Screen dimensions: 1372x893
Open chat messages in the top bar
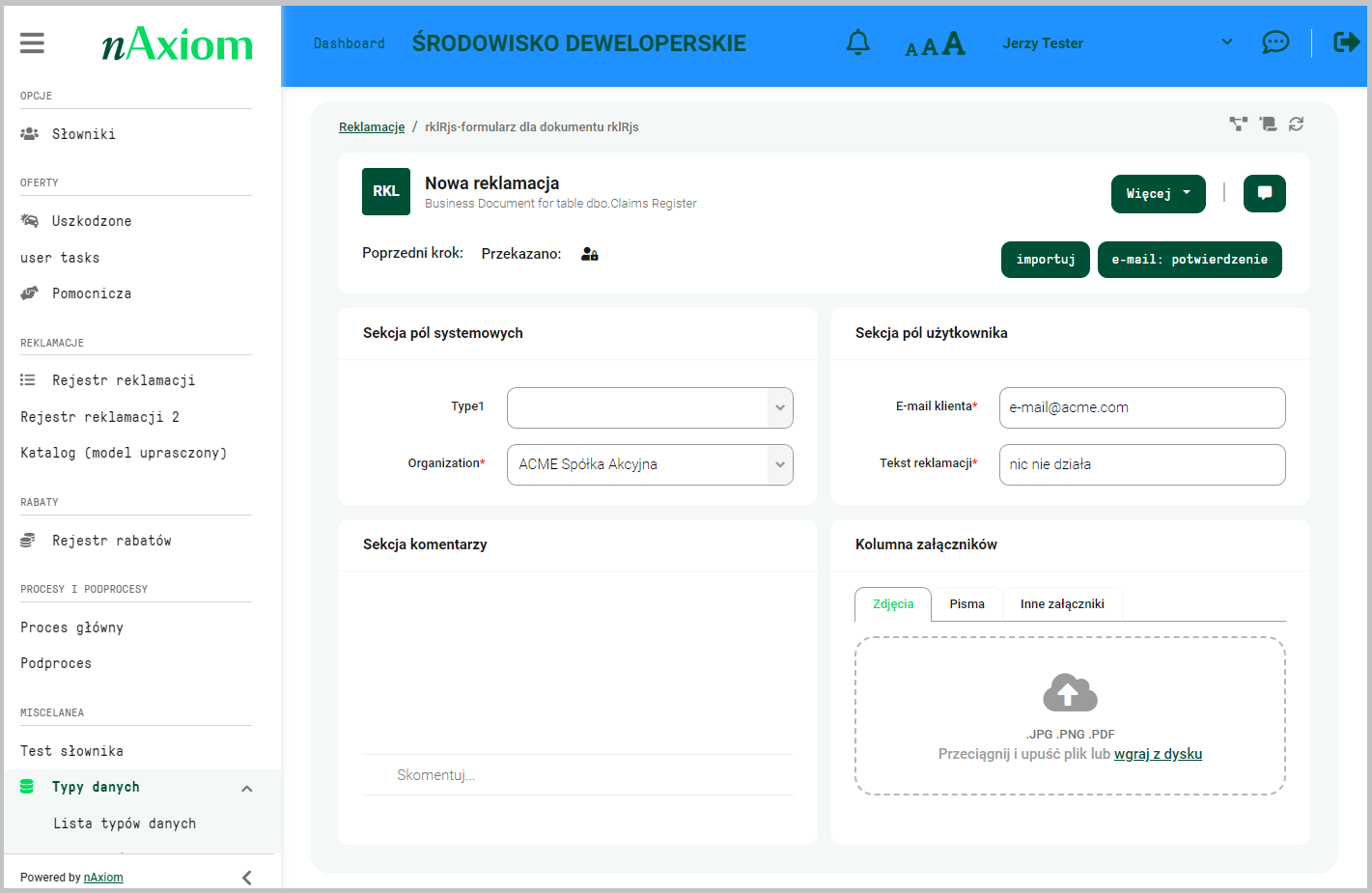1275,42
